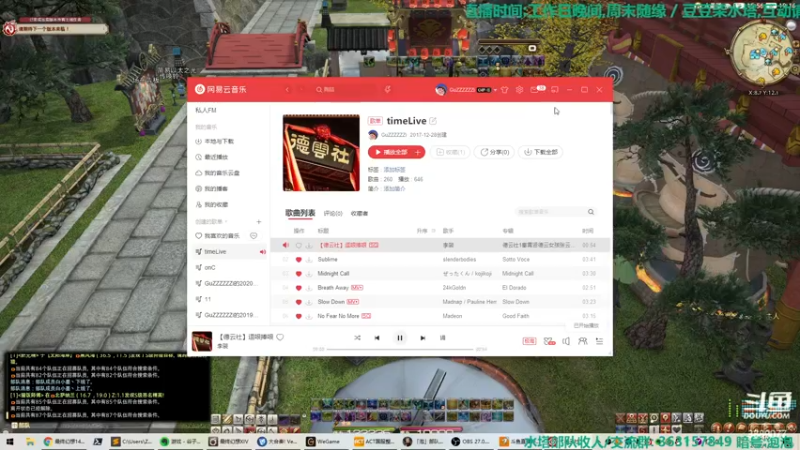Show lyrics with the 词 icon
The image size is (800, 450).
point(442,338)
